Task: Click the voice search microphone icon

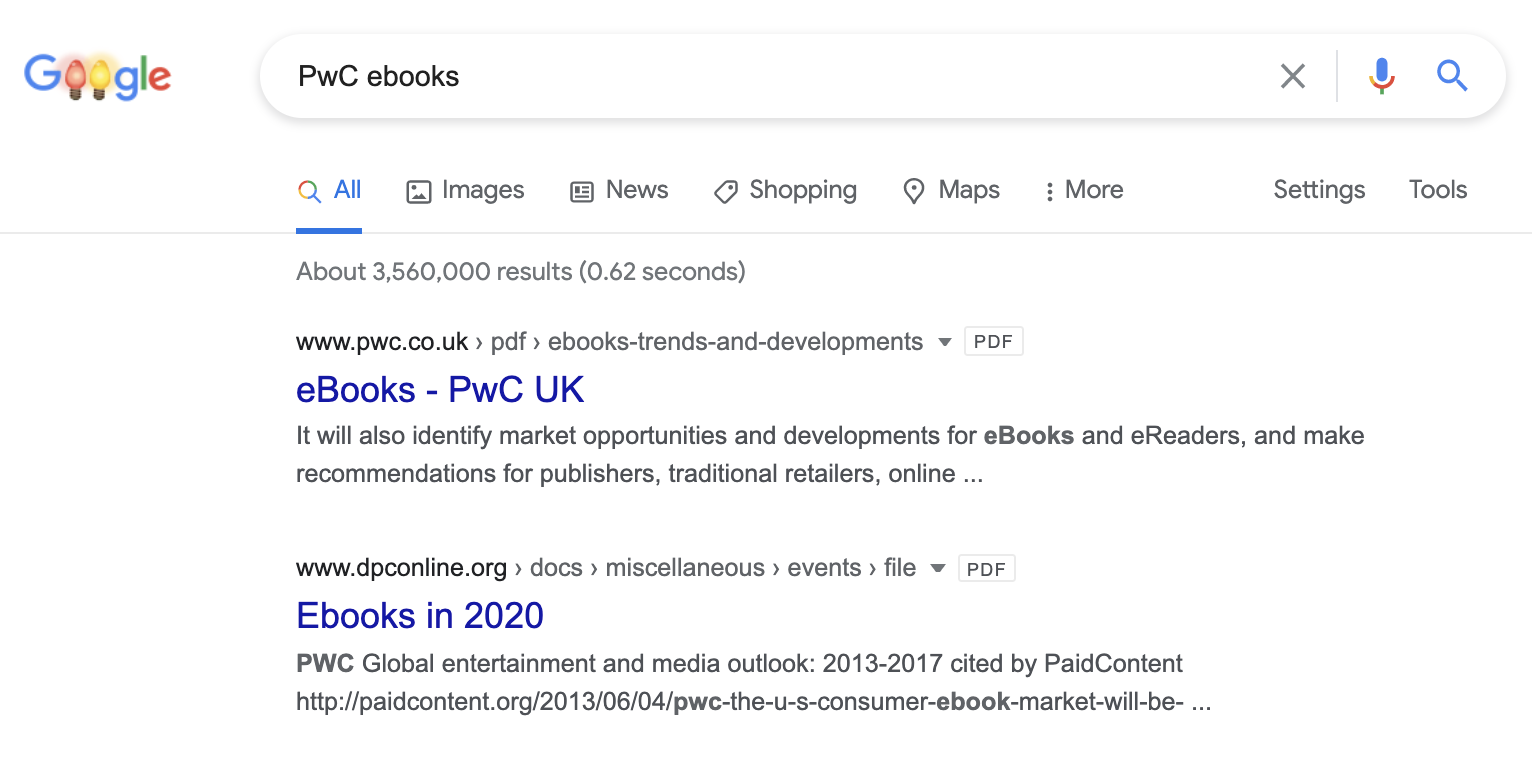Action: (1381, 75)
